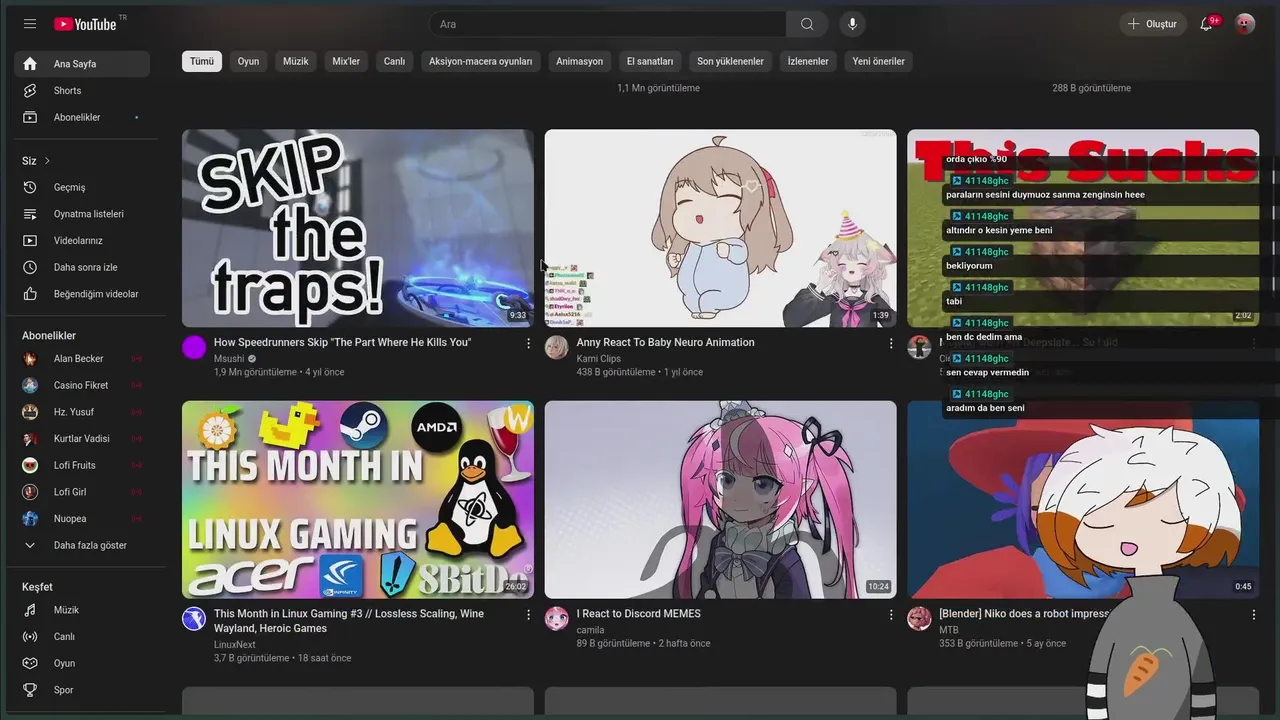Select the Animasyon filter chip
Viewport: 1280px width, 720px height.
[x=580, y=61]
